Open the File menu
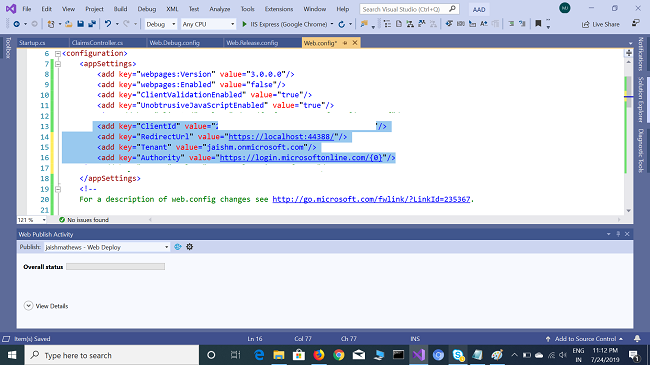The width and height of the screenshot is (650, 365). click(x=27, y=9)
